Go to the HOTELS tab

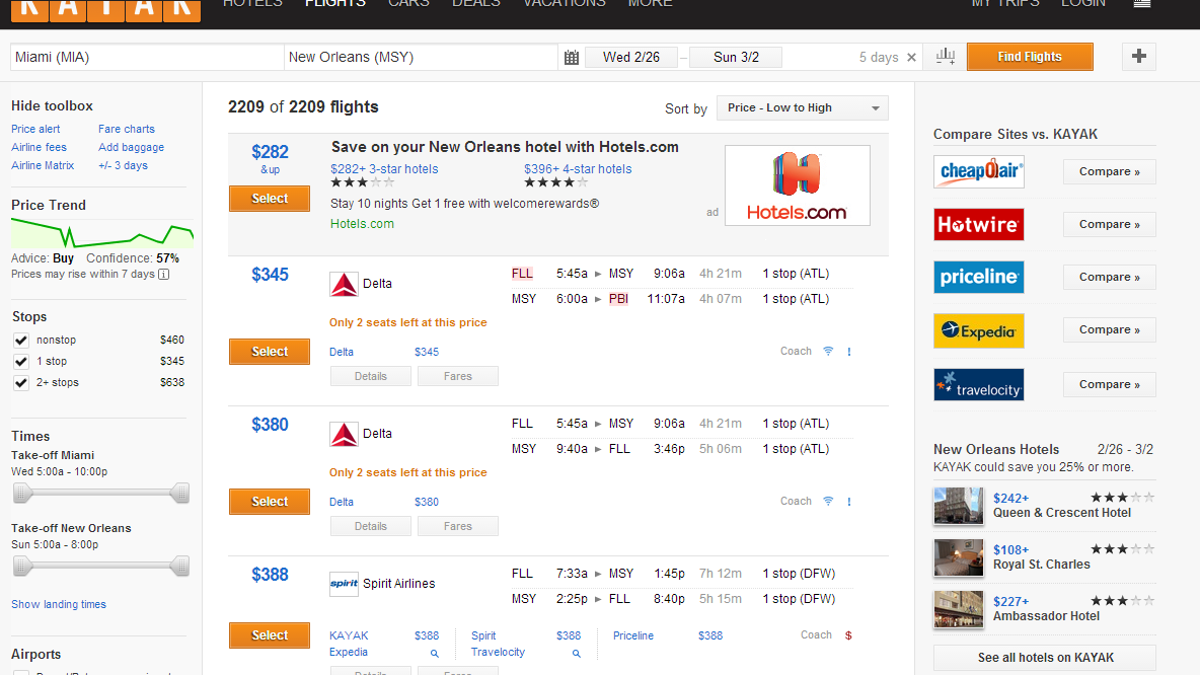pyautogui.click(x=253, y=4)
